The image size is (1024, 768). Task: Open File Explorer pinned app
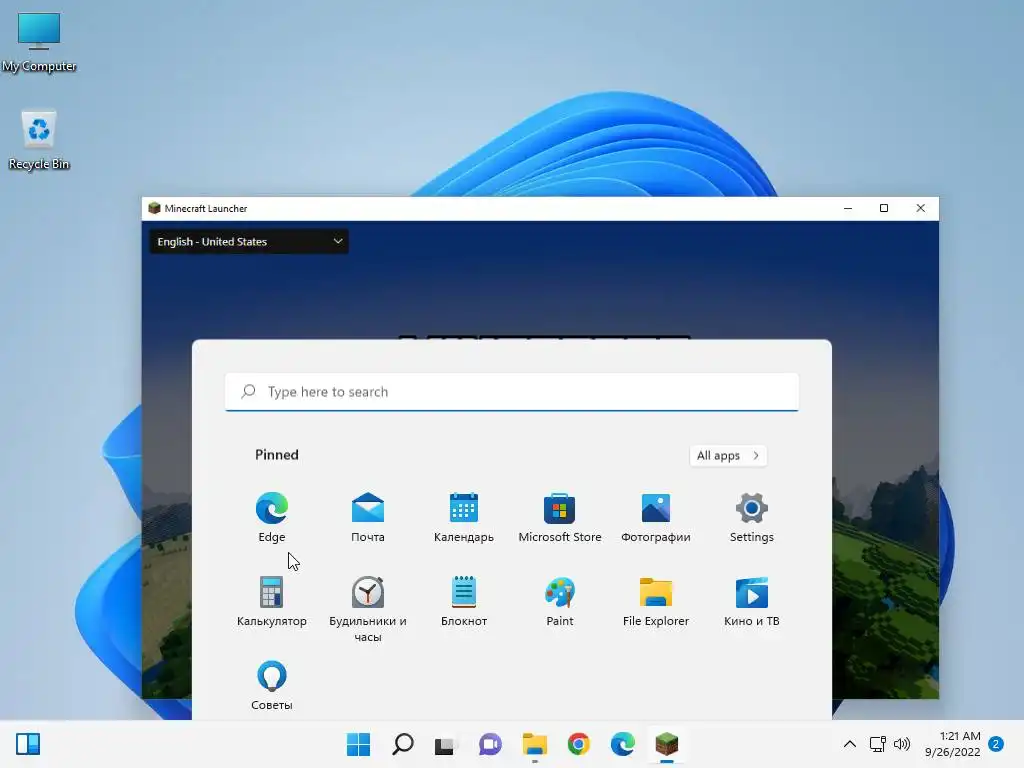tap(656, 601)
